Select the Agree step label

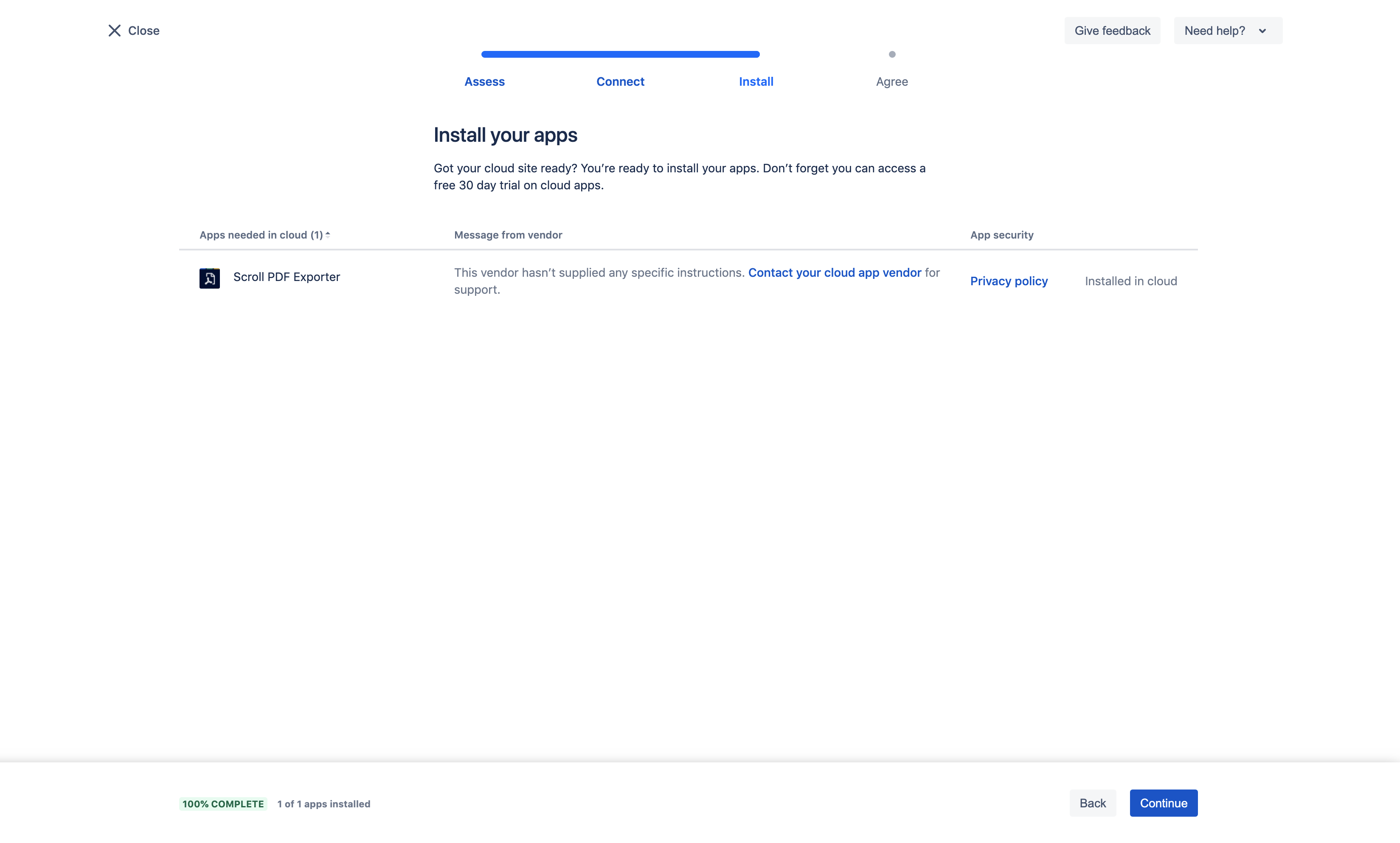tap(892, 81)
